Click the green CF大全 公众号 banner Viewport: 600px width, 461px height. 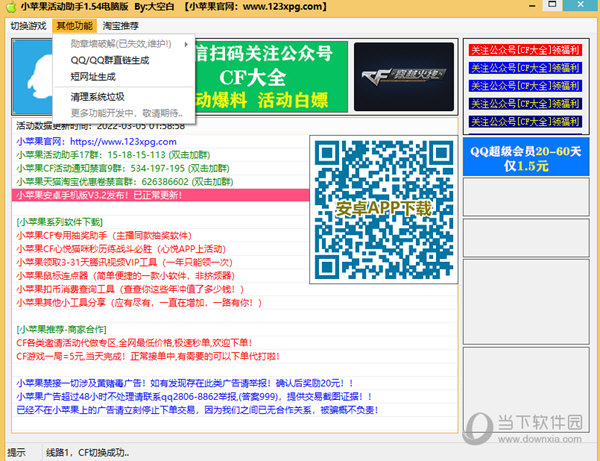coord(271,77)
